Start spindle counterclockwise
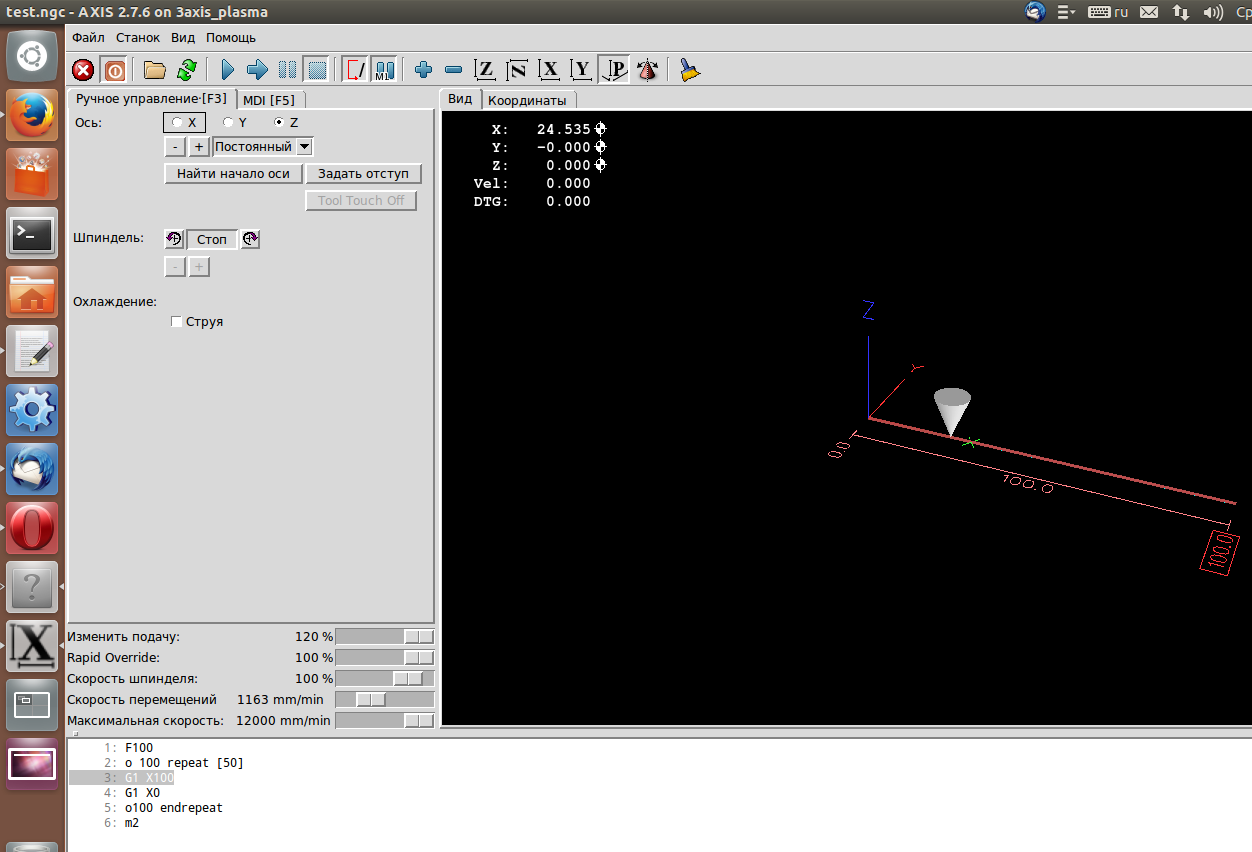The image size is (1252, 852). tap(174, 239)
